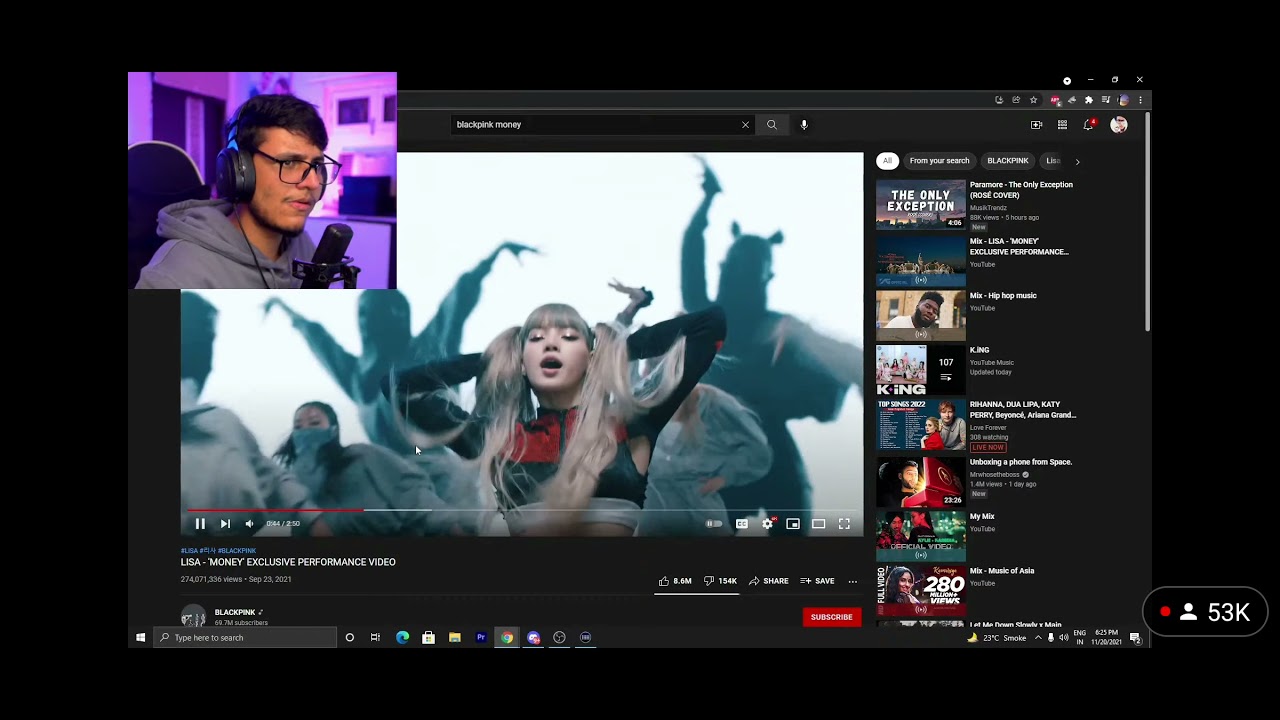Mute the video player volume

249,524
